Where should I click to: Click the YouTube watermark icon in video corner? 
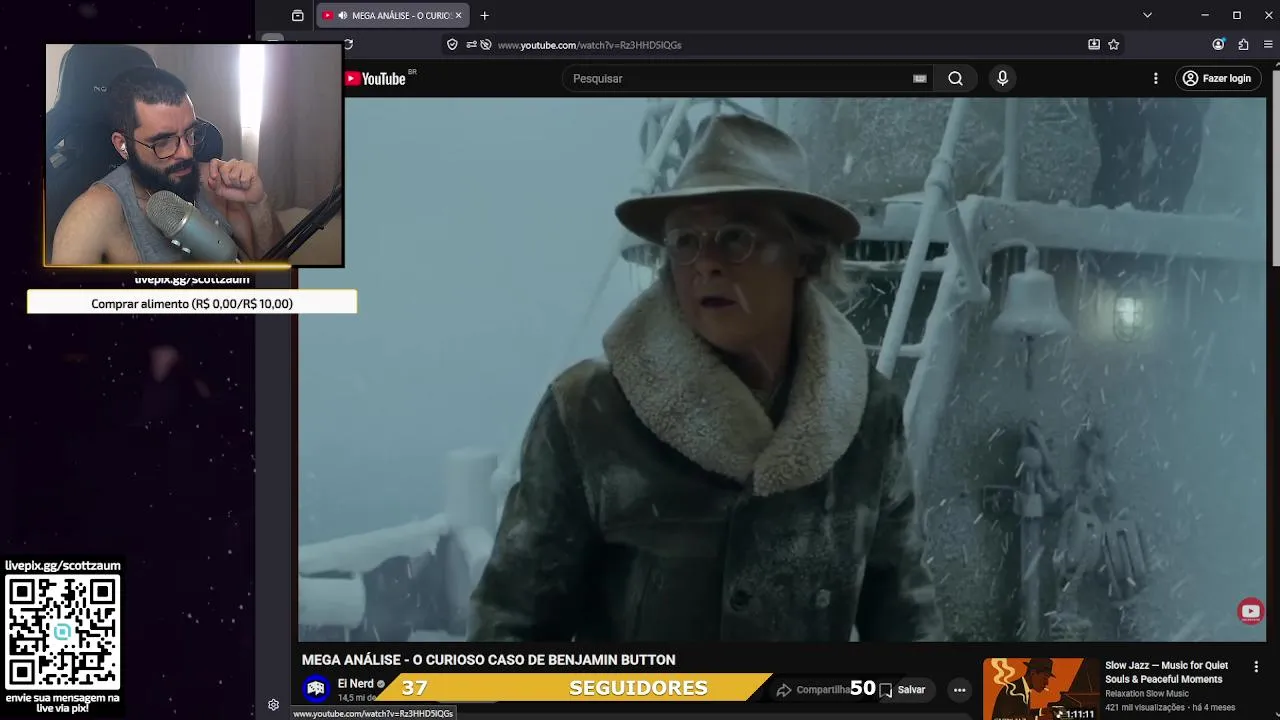point(1250,612)
